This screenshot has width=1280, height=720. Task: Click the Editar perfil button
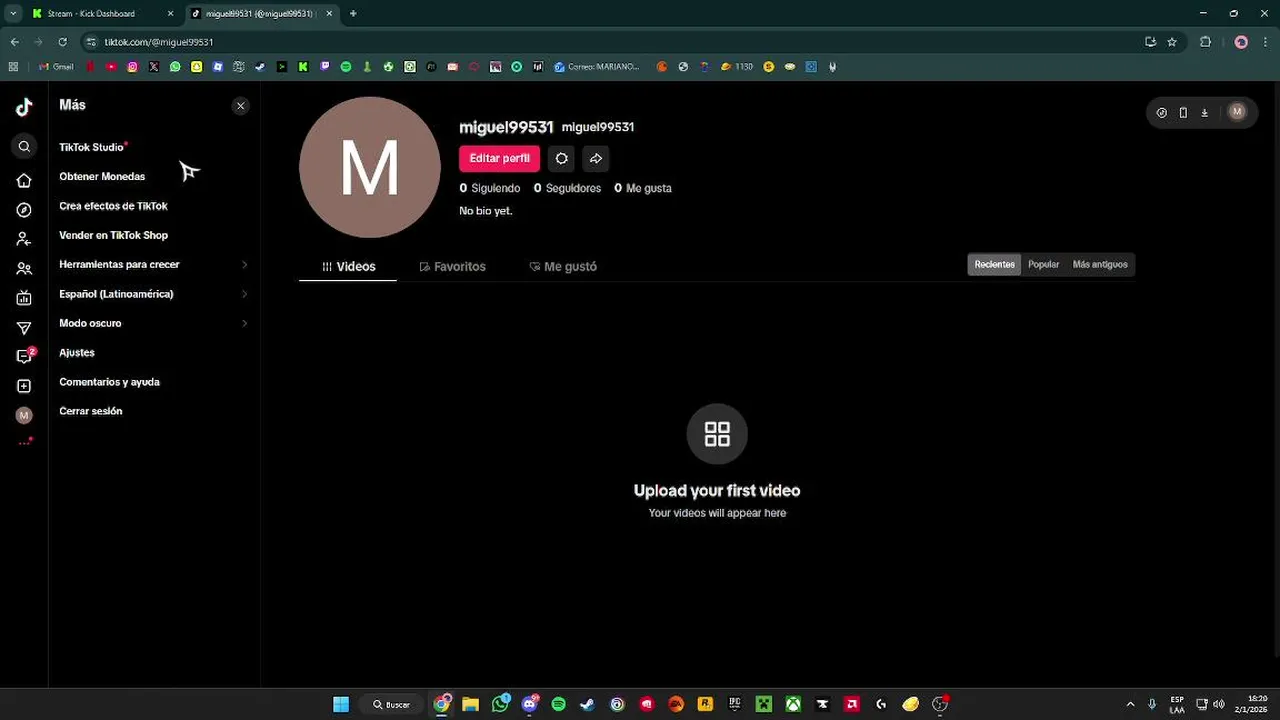pyautogui.click(x=499, y=158)
